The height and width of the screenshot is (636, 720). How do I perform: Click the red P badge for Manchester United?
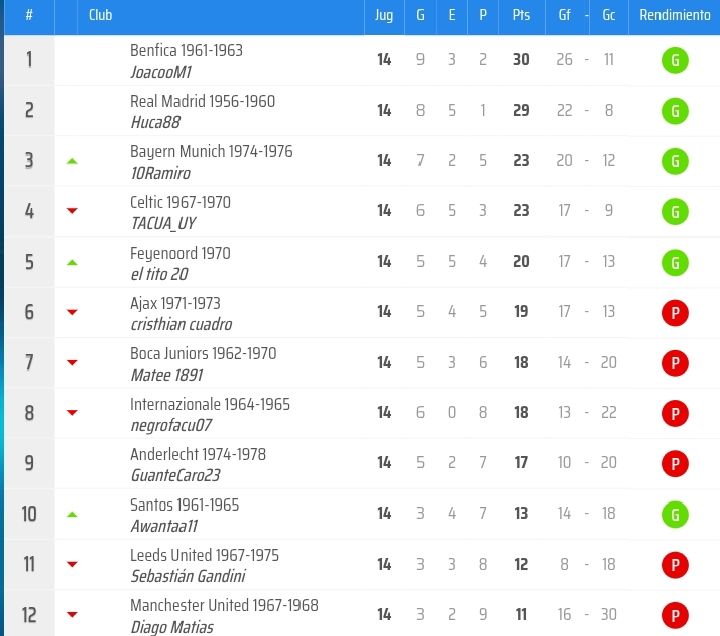[675, 615]
